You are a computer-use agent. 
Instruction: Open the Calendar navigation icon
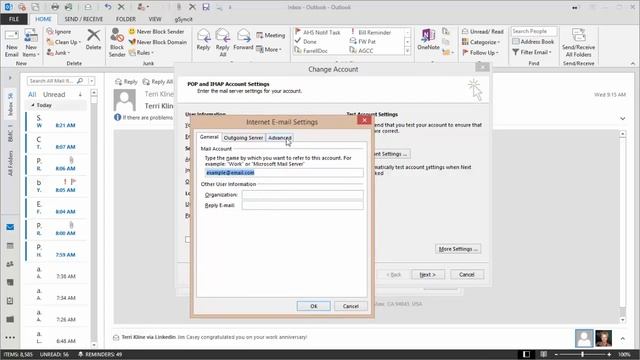click(10, 246)
